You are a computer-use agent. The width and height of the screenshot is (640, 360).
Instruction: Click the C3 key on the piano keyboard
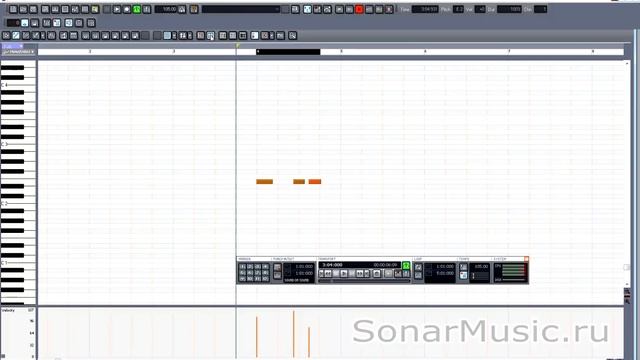click(x=18, y=144)
